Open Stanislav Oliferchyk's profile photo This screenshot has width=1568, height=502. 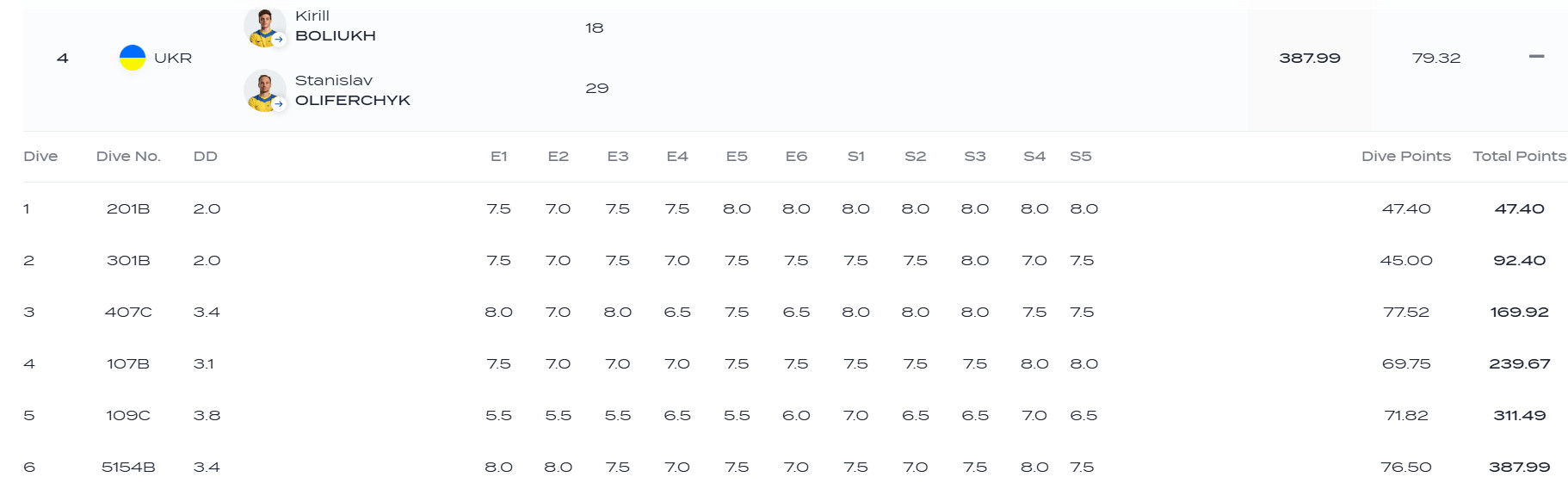tap(263, 90)
